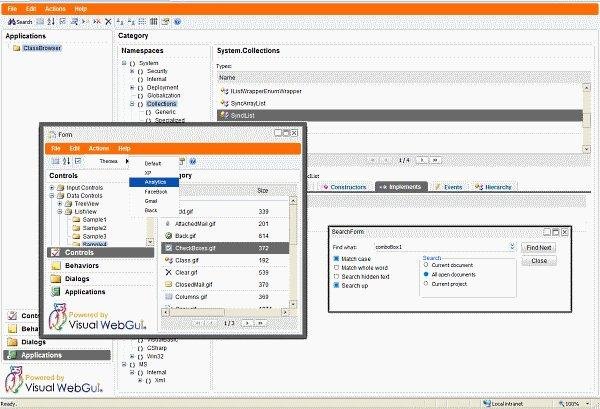
Task: Select the ClosedMail.gif row
Action: click(x=225, y=285)
